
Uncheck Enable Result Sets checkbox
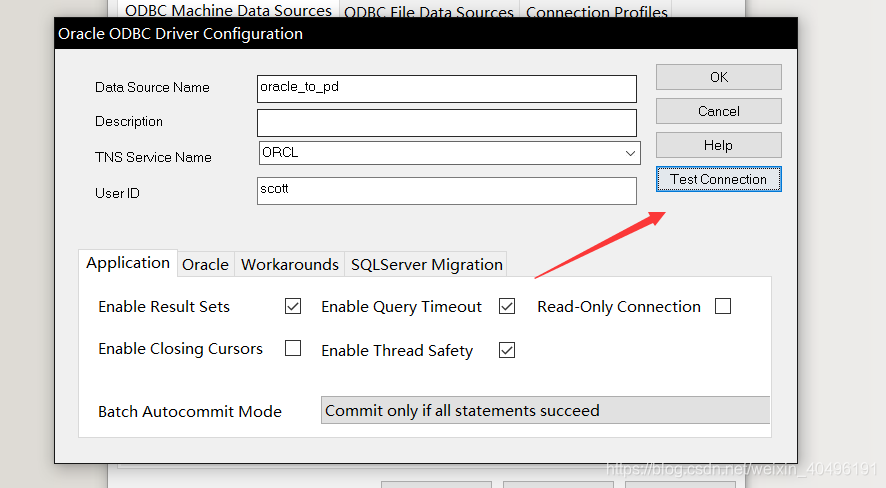(293, 306)
